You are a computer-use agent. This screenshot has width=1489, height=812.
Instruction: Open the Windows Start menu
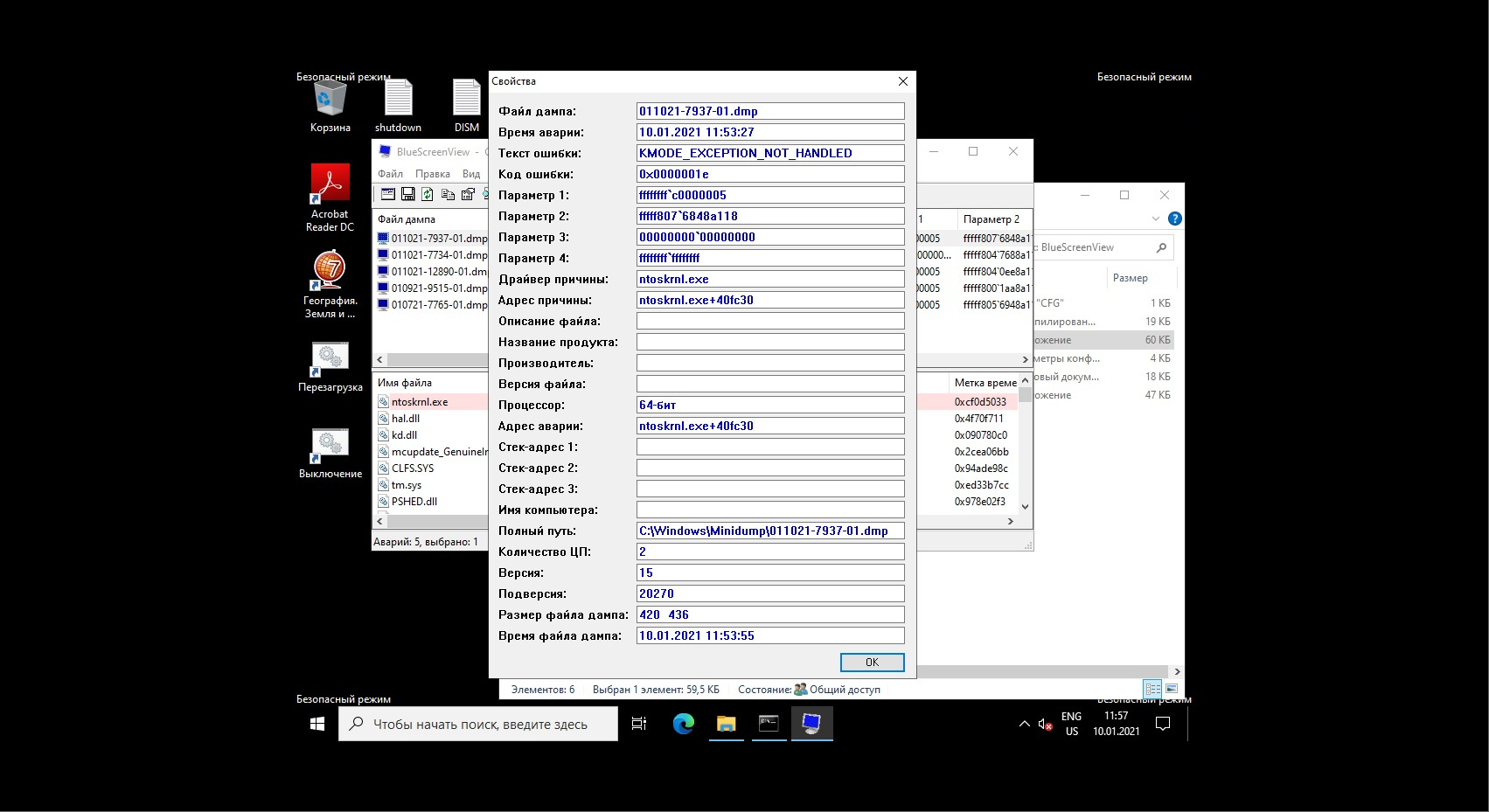click(317, 724)
